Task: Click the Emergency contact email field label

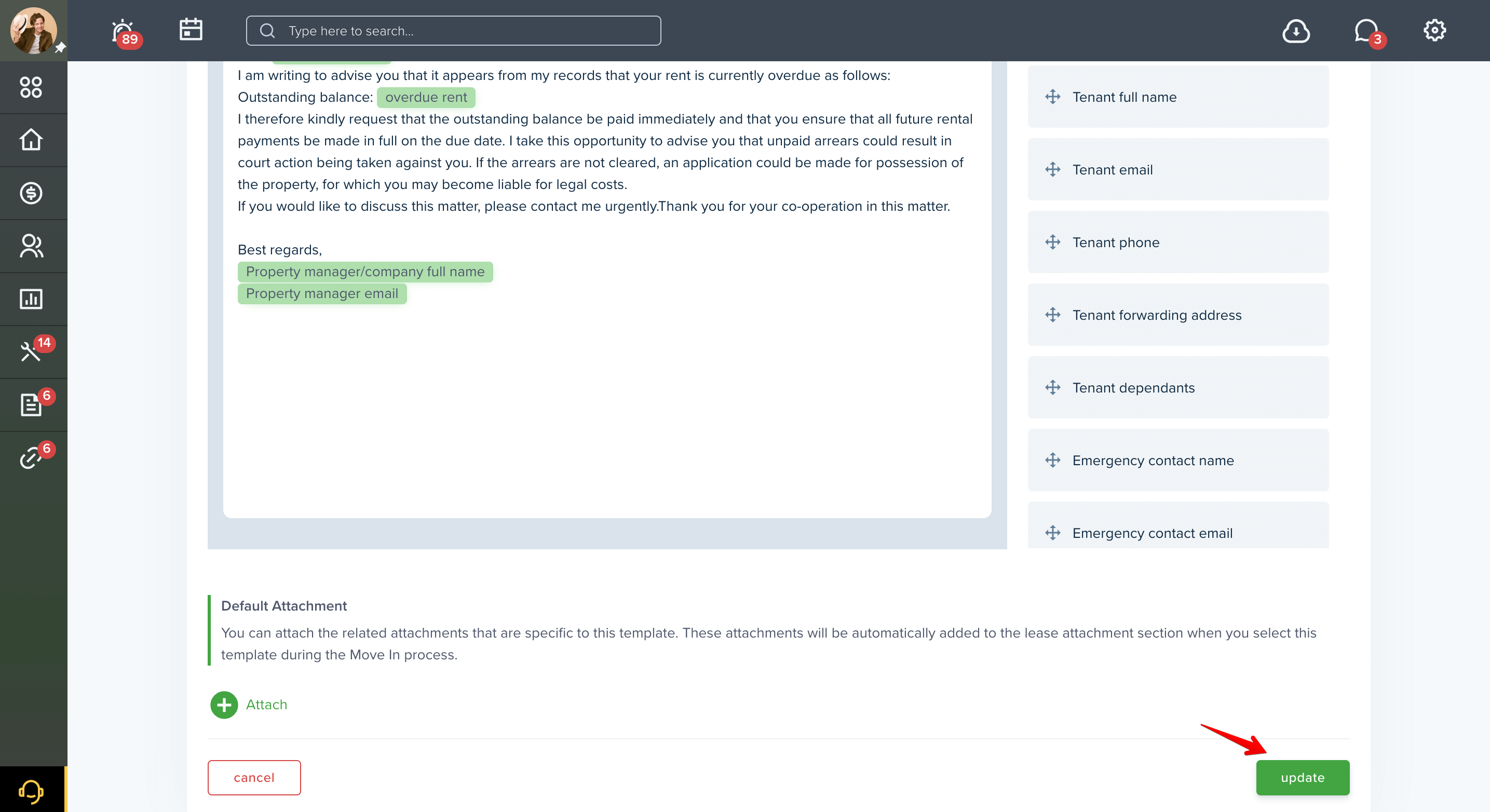Action: point(1152,533)
